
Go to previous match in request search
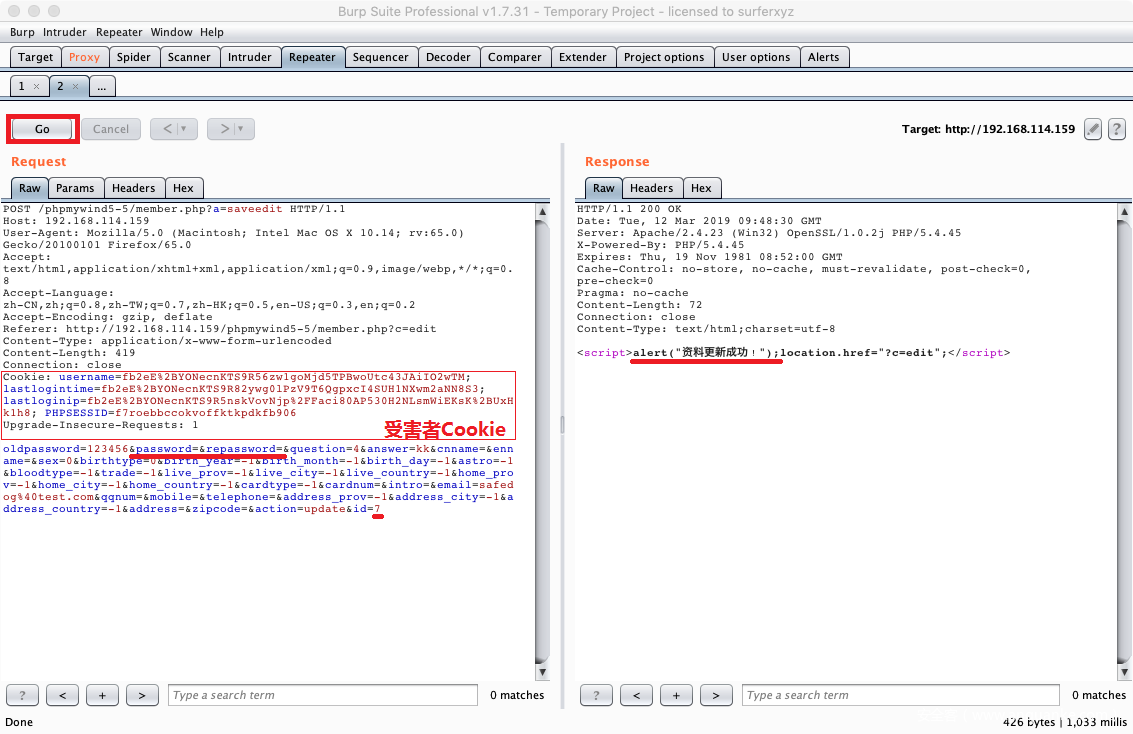(63, 695)
